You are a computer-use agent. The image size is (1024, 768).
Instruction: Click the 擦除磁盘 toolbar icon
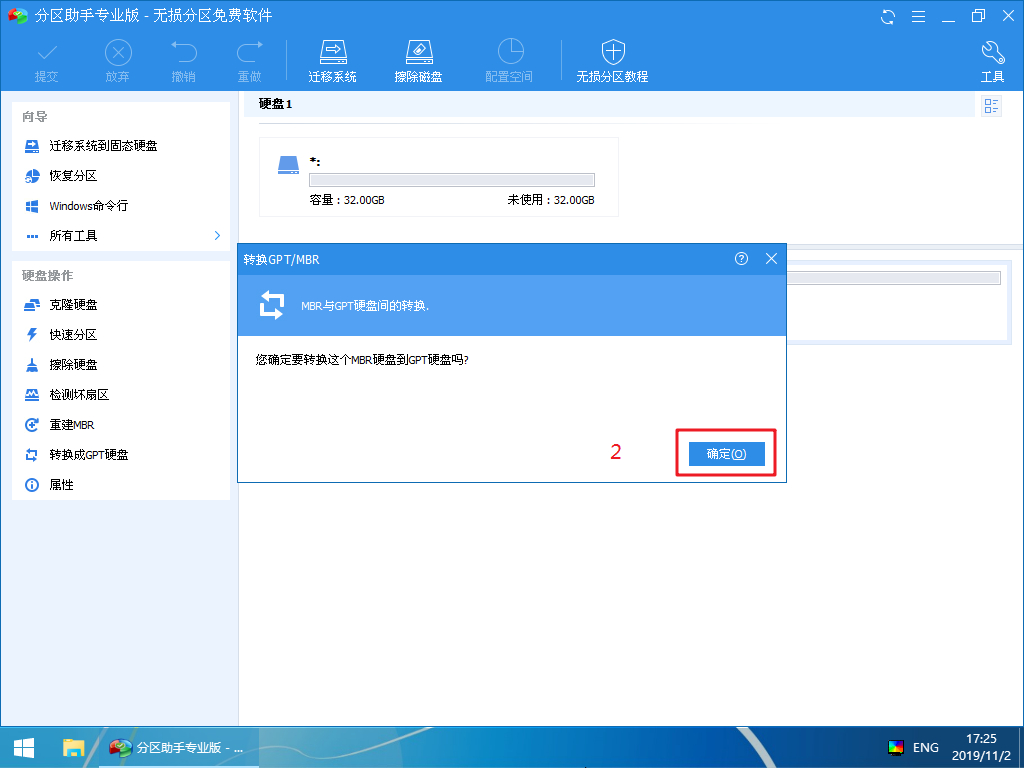click(418, 53)
